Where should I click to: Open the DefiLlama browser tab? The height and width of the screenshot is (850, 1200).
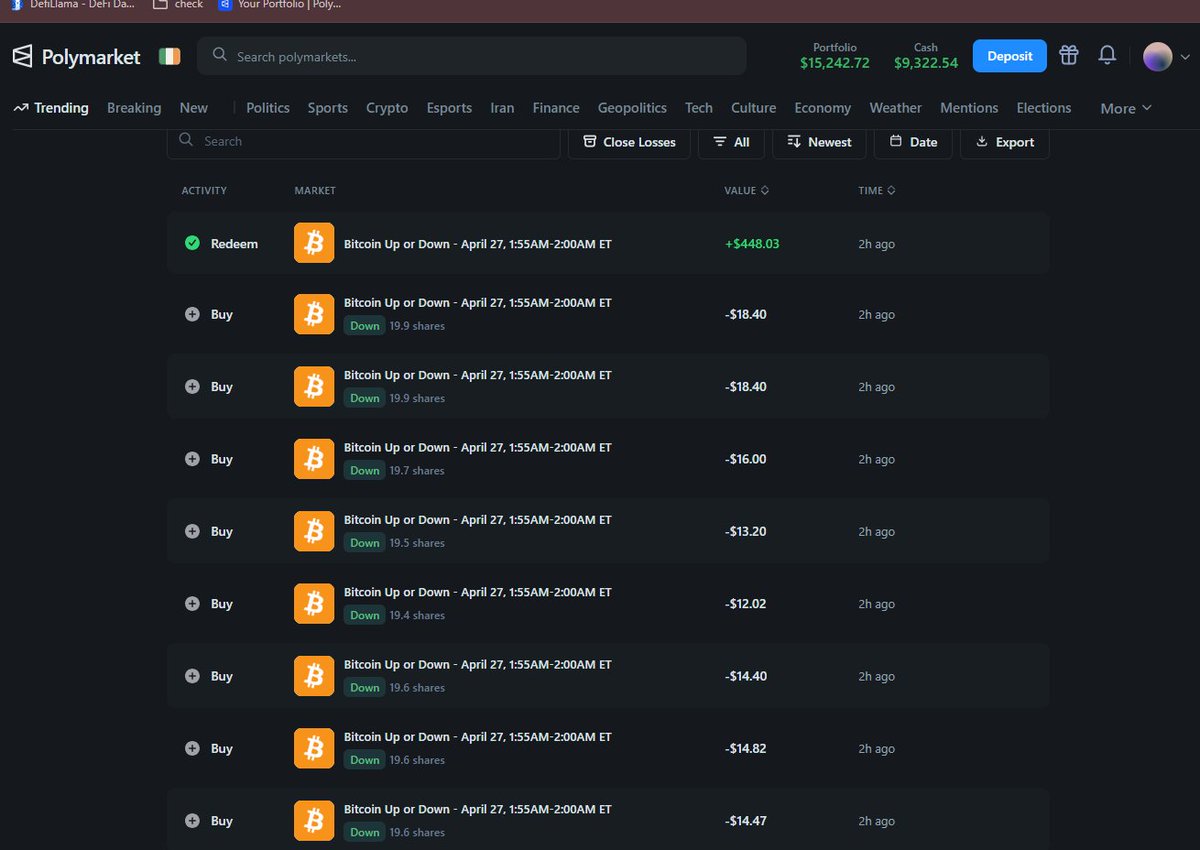tap(72, 4)
